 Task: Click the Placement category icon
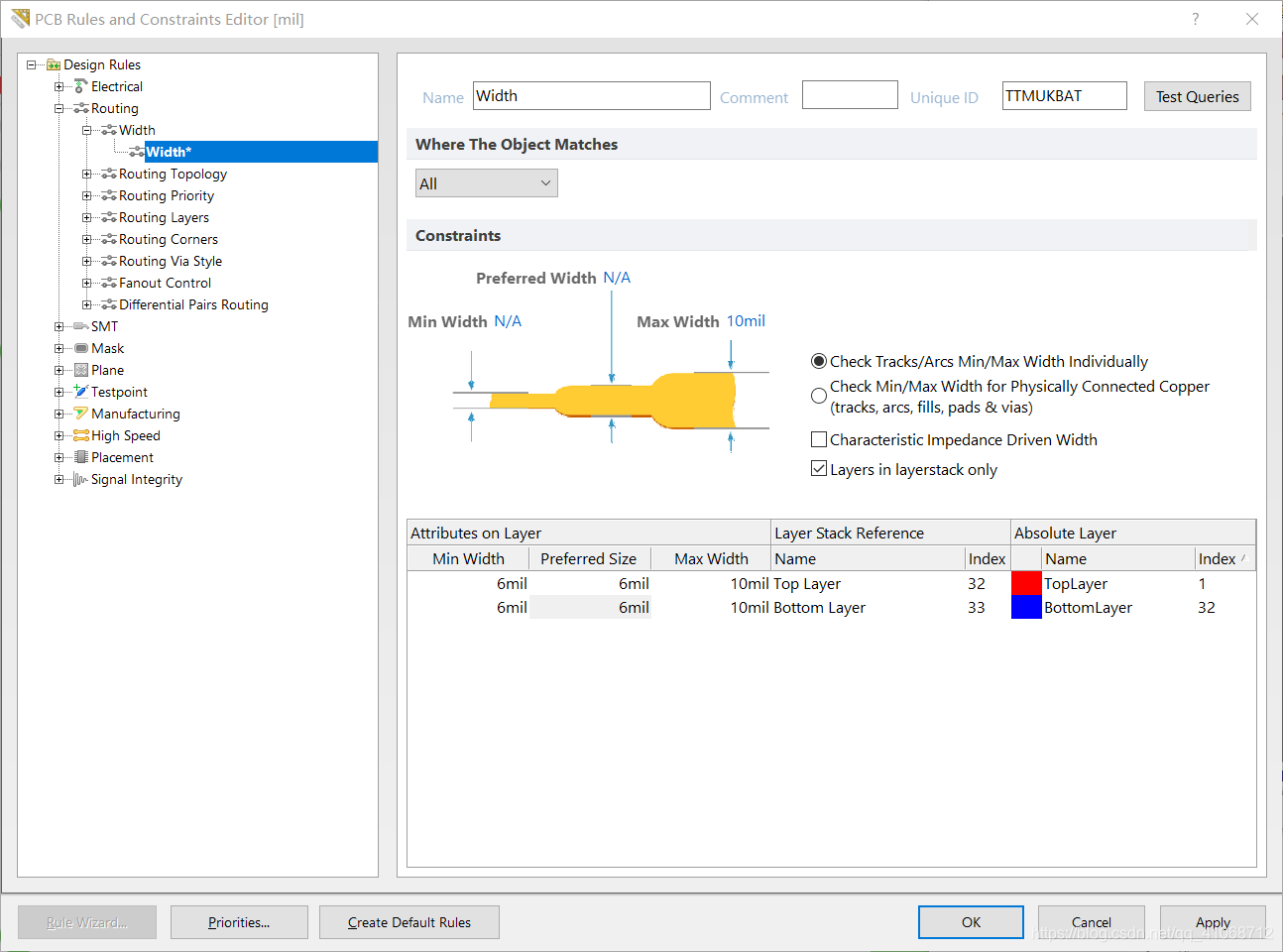(x=81, y=457)
